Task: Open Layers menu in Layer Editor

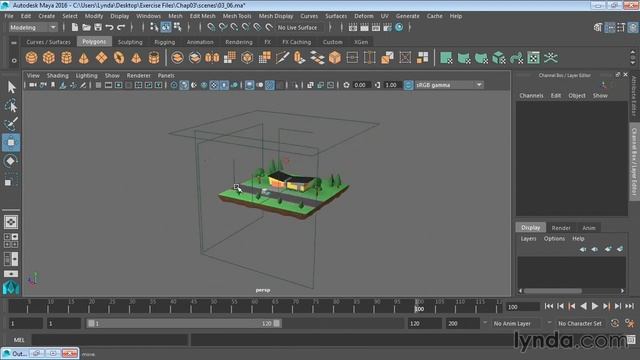Action: click(x=528, y=238)
